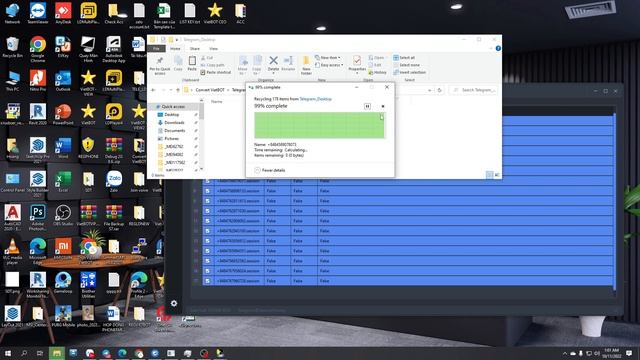The image size is (640, 360).
Task: Open the address bar history dropdown
Action: [x=429, y=90]
